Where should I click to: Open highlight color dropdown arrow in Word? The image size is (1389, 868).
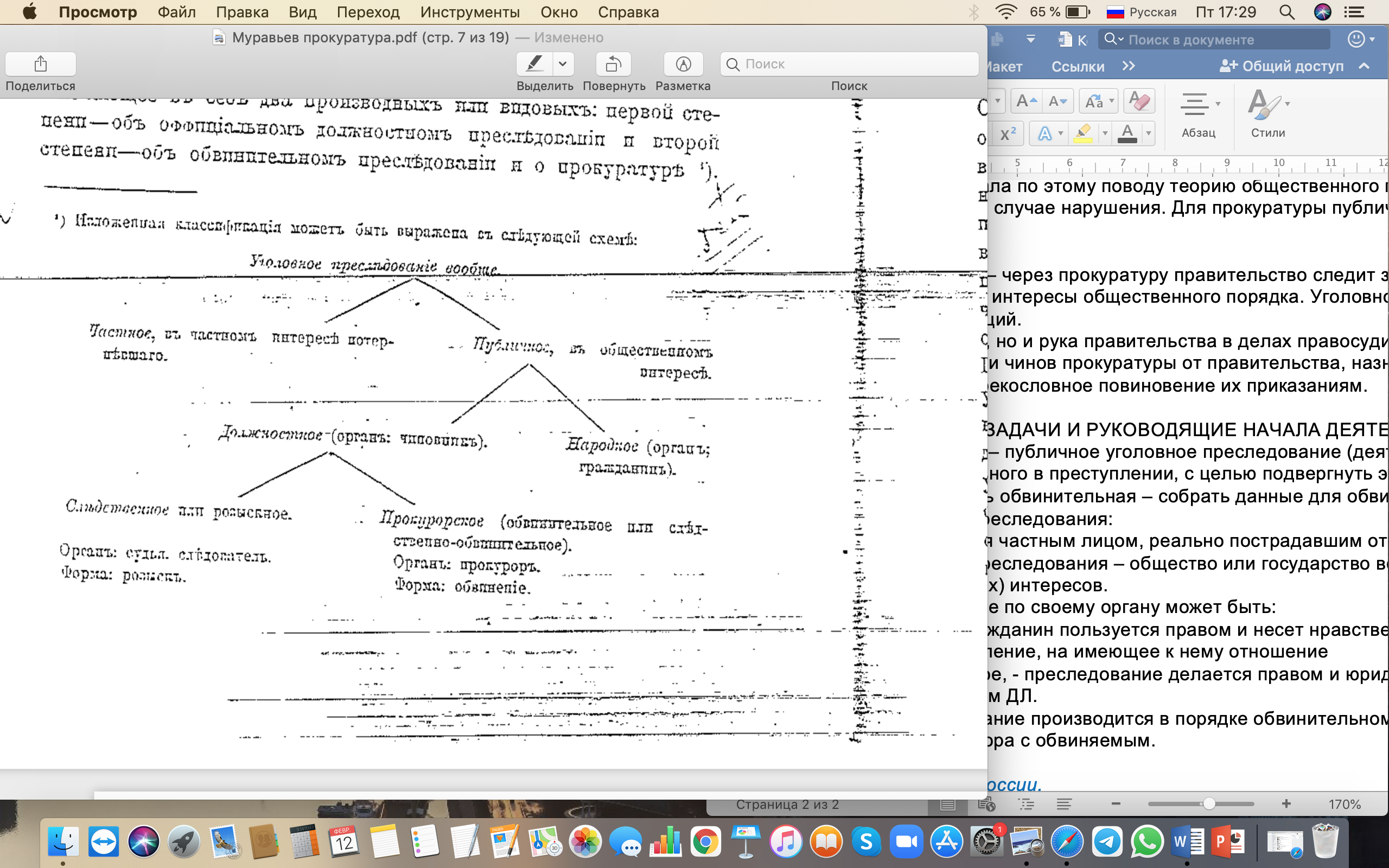pyautogui.click(x=1104, y=134)
